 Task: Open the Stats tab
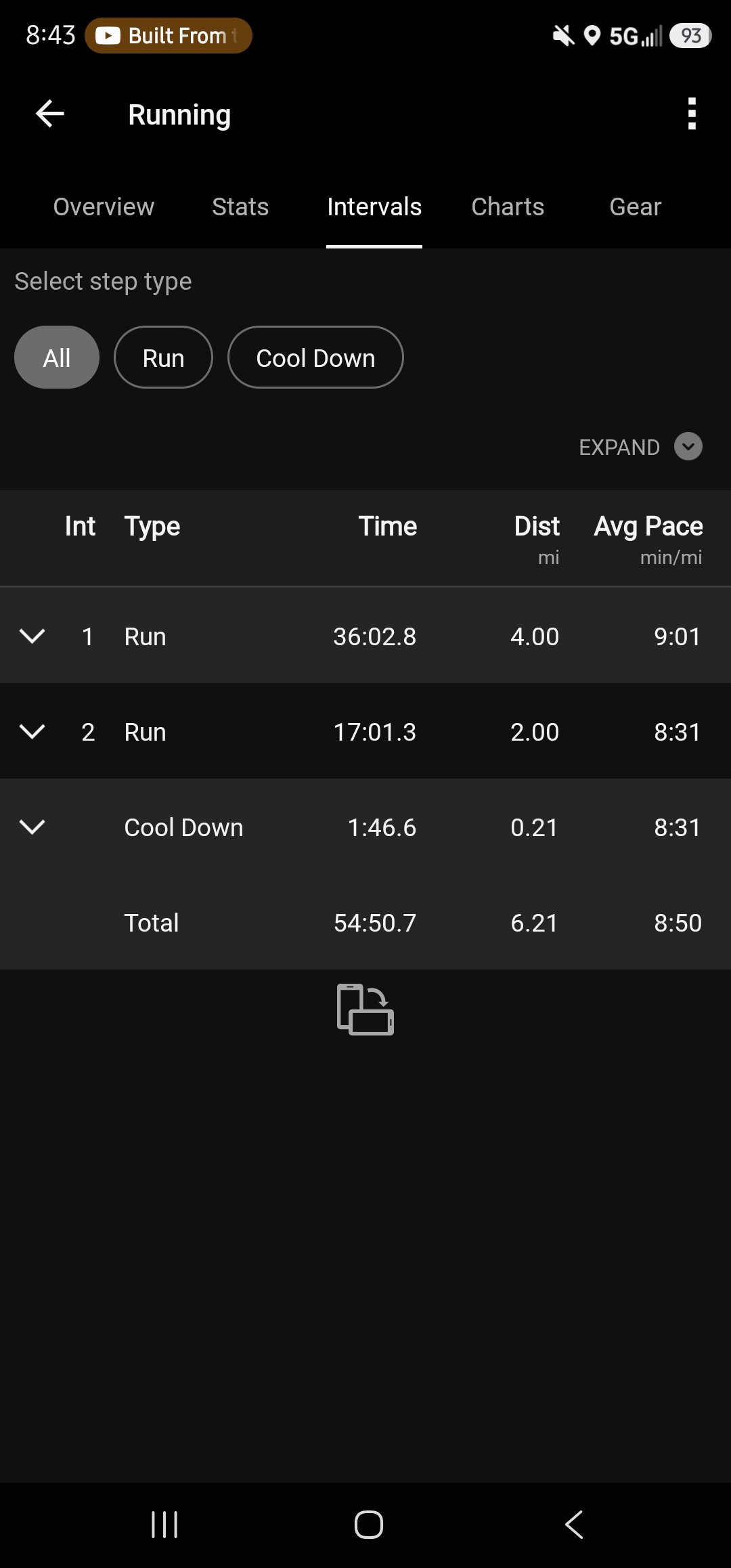[x=240, y=207]
